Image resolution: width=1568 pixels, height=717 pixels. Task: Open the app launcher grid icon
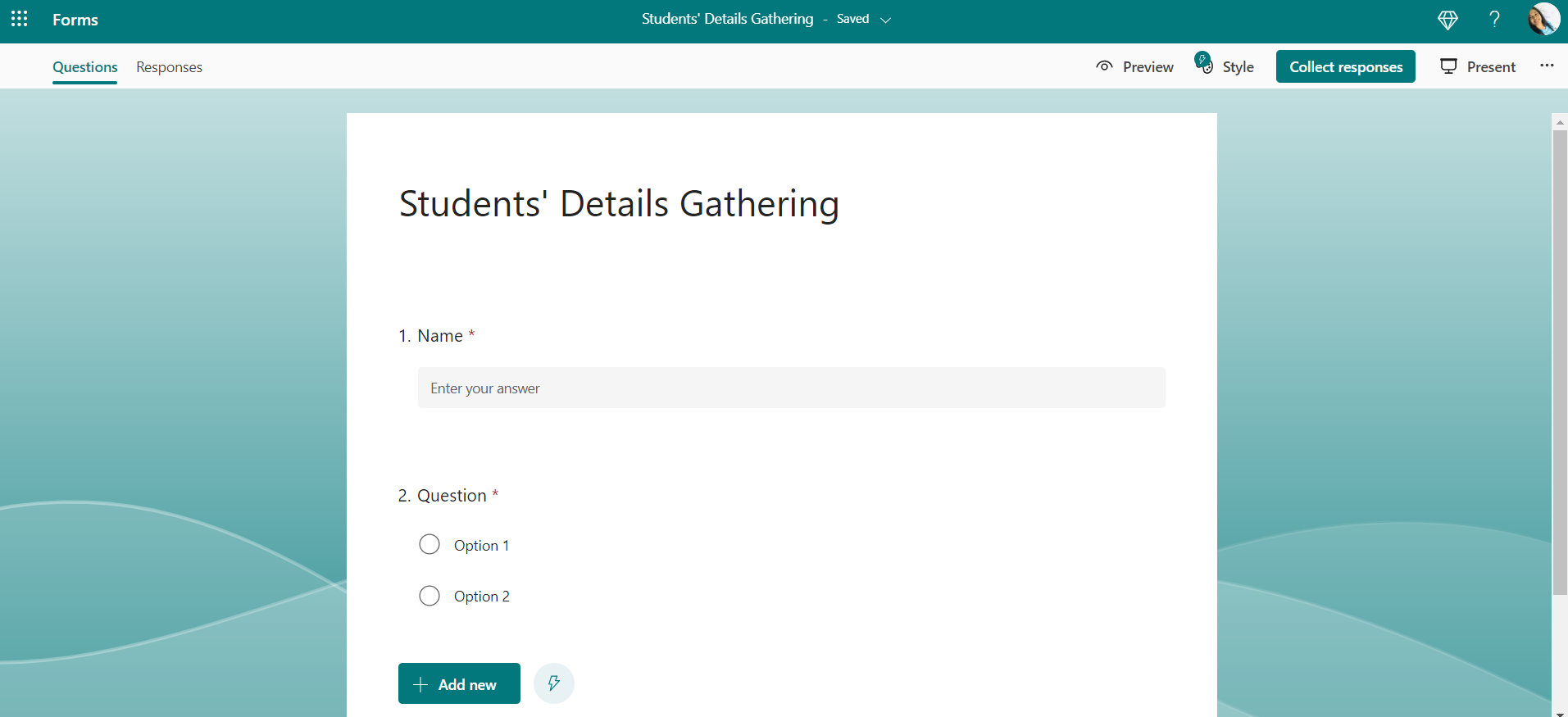coord(20,19)
